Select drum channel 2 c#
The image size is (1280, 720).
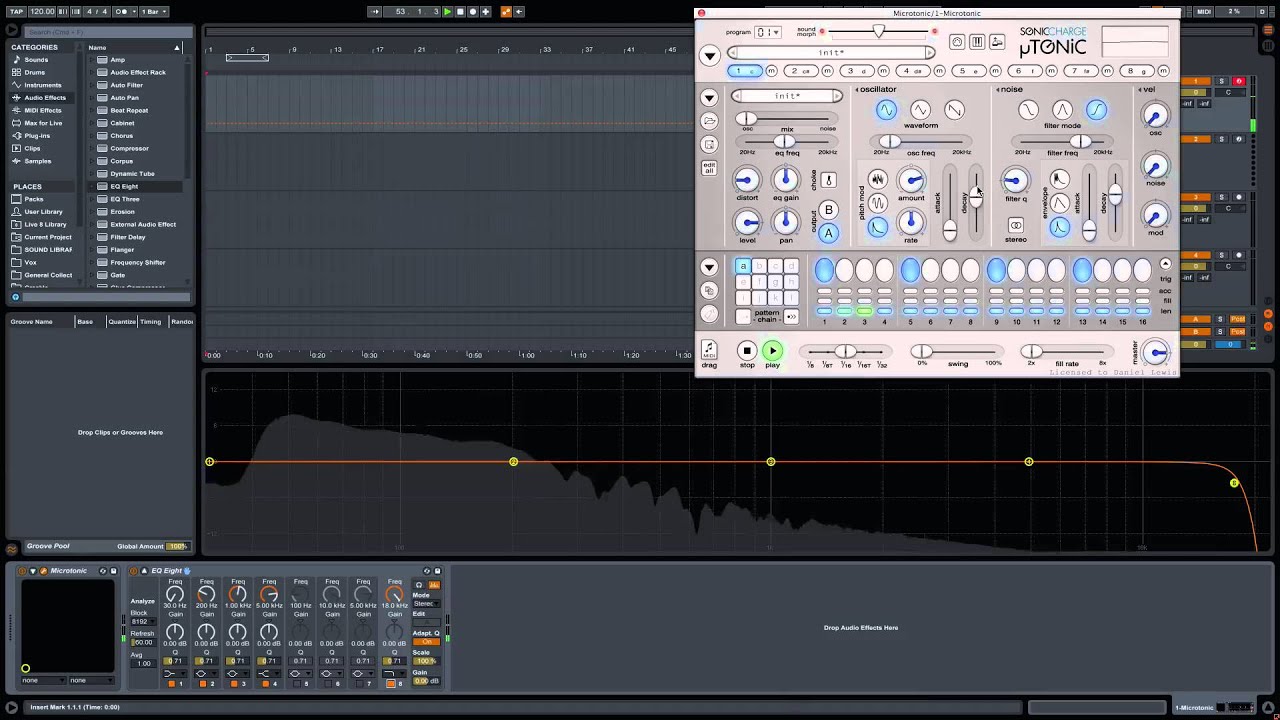pyautogui.click(x=800, y=71)
